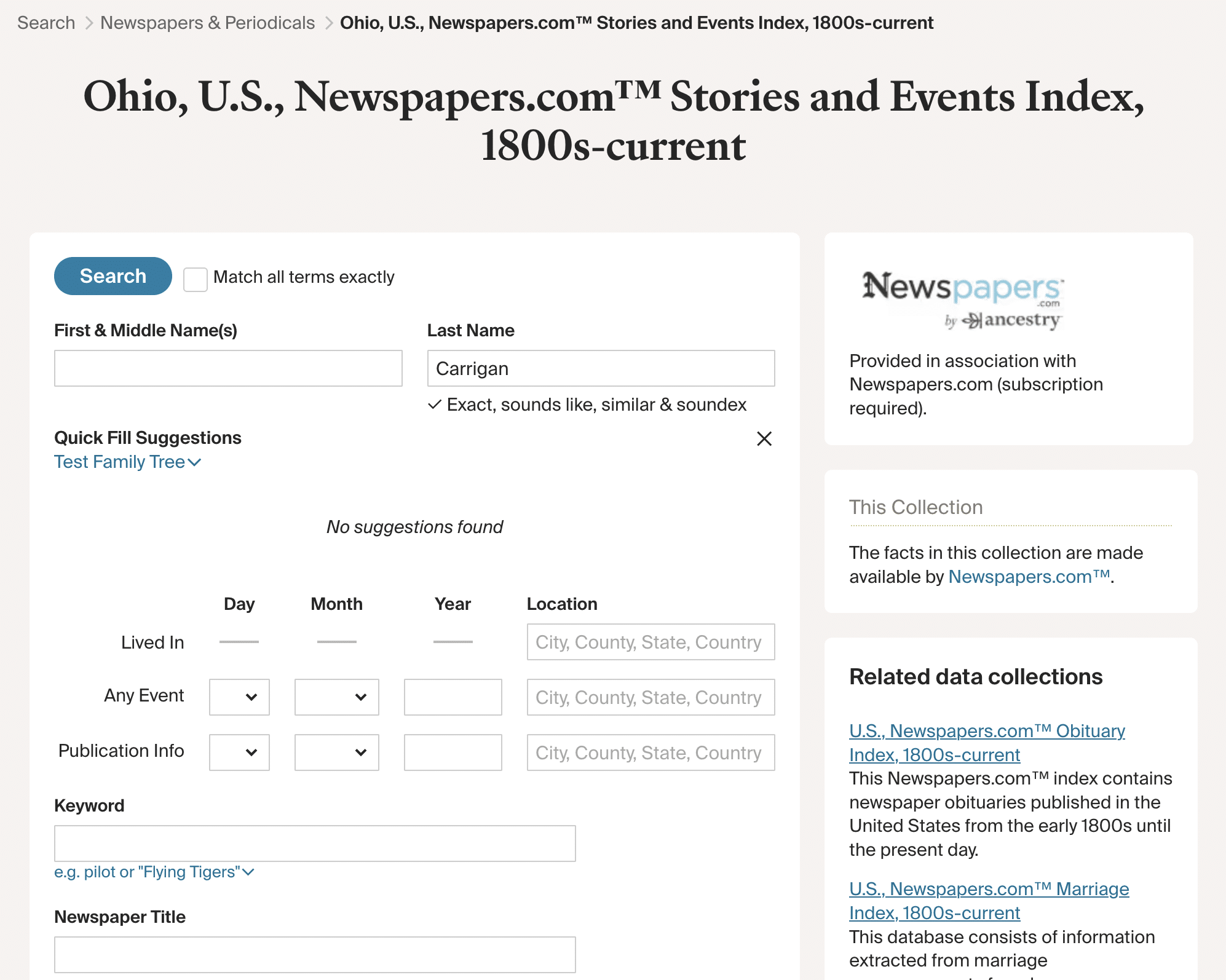1226x980 pixels.
Task: Click the Publication Info year field
Action: coord(453,753)
